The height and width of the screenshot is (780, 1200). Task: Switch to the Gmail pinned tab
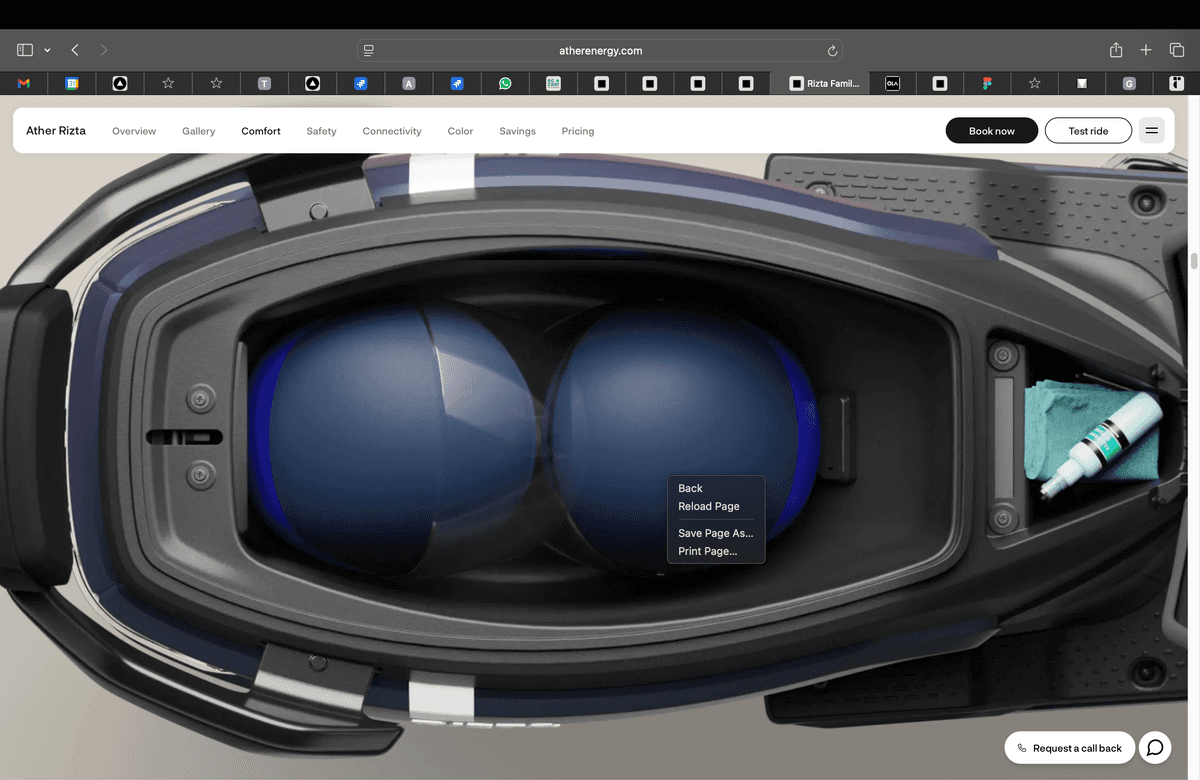pos(24,84)
